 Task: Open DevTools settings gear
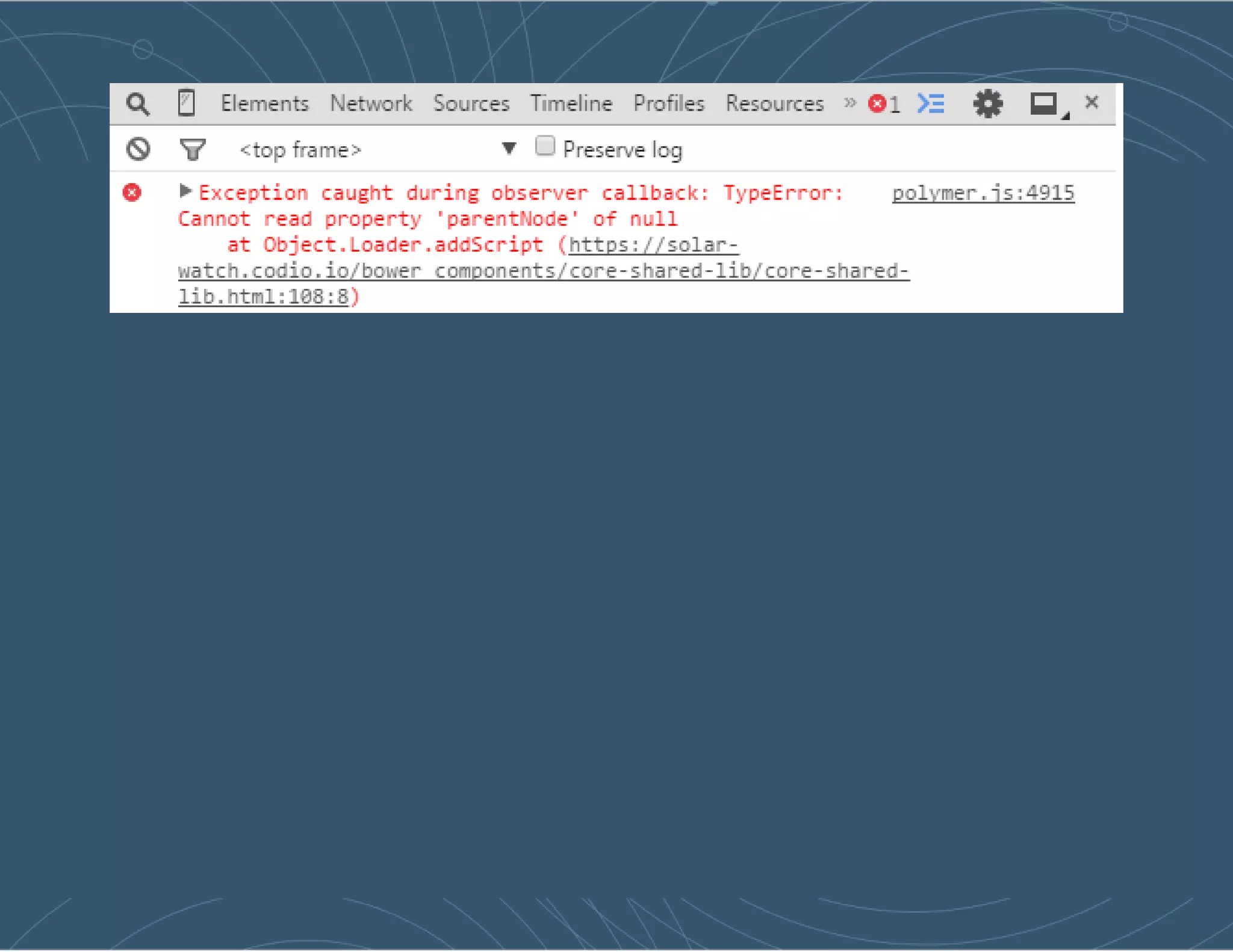[987, 104]
